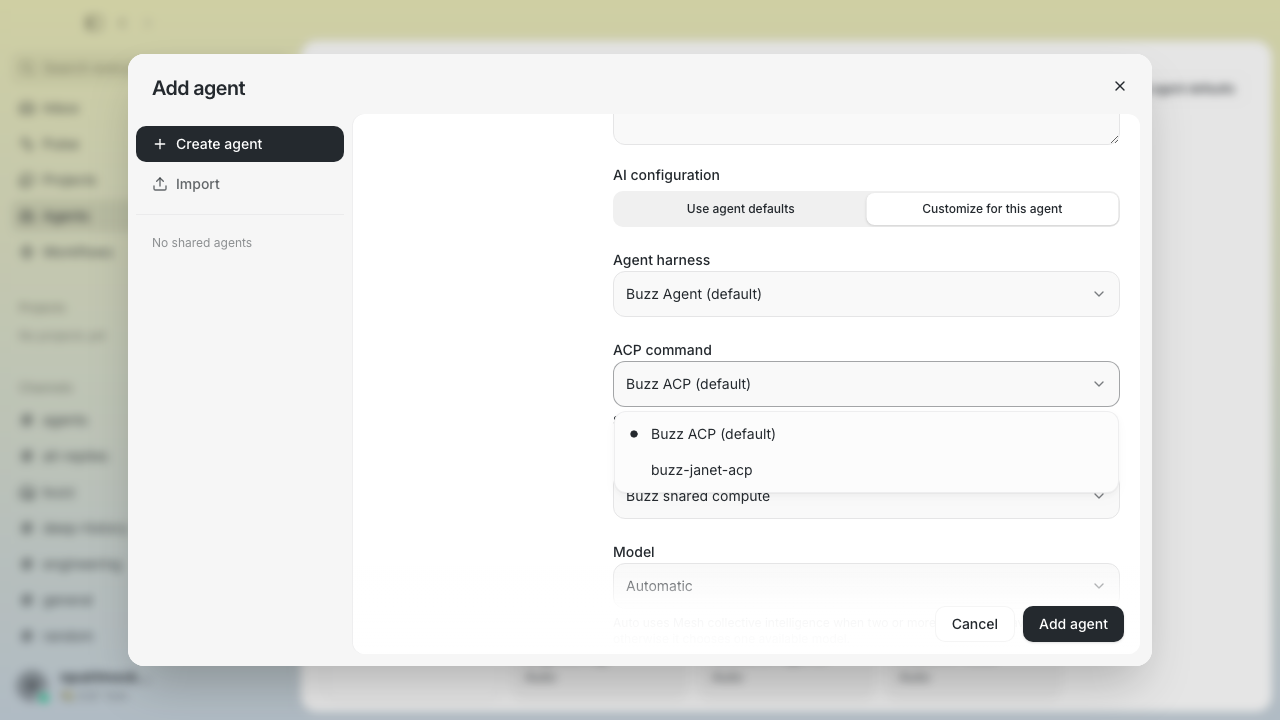Click the Agent harness label
Image resolution: width=1280 pixels, height=720 pixels.
[x=661, y=260]
